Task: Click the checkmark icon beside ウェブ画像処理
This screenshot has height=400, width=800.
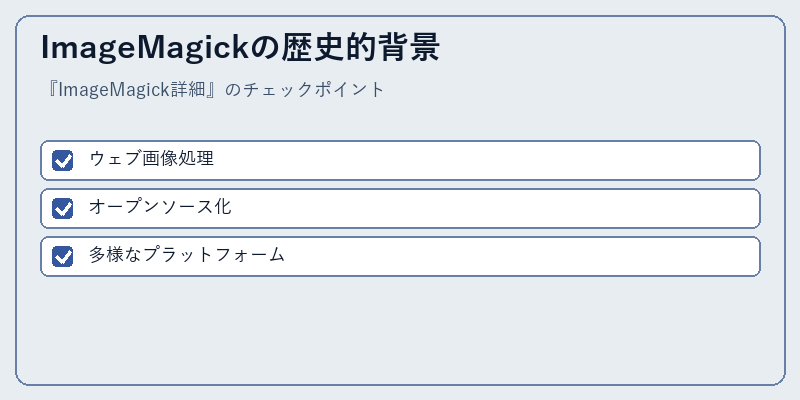Action: pos(62,160)
